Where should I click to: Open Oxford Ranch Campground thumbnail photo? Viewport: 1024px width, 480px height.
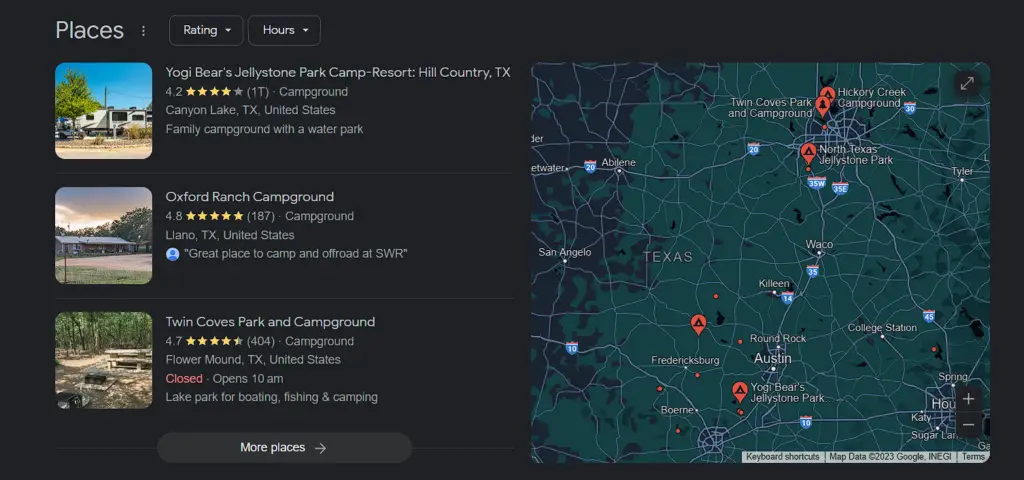(x=104, y=235)
